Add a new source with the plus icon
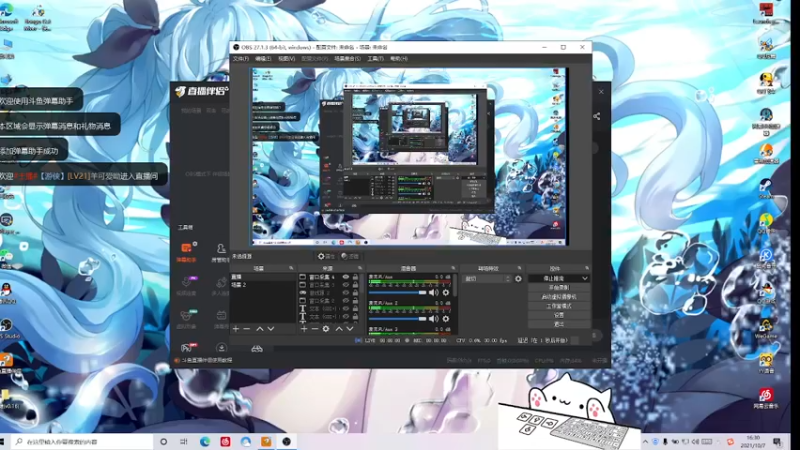 (x=304, y=329)
